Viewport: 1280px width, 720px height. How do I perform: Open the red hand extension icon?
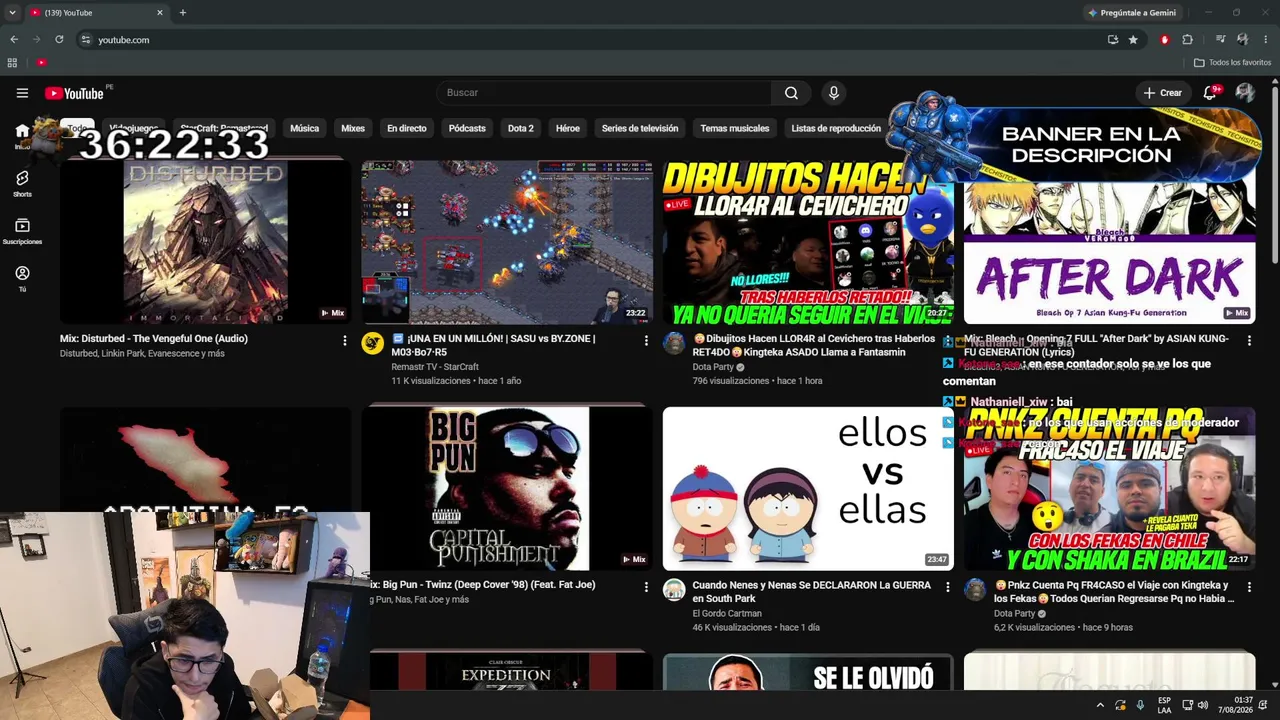(x=1165, y=40)
